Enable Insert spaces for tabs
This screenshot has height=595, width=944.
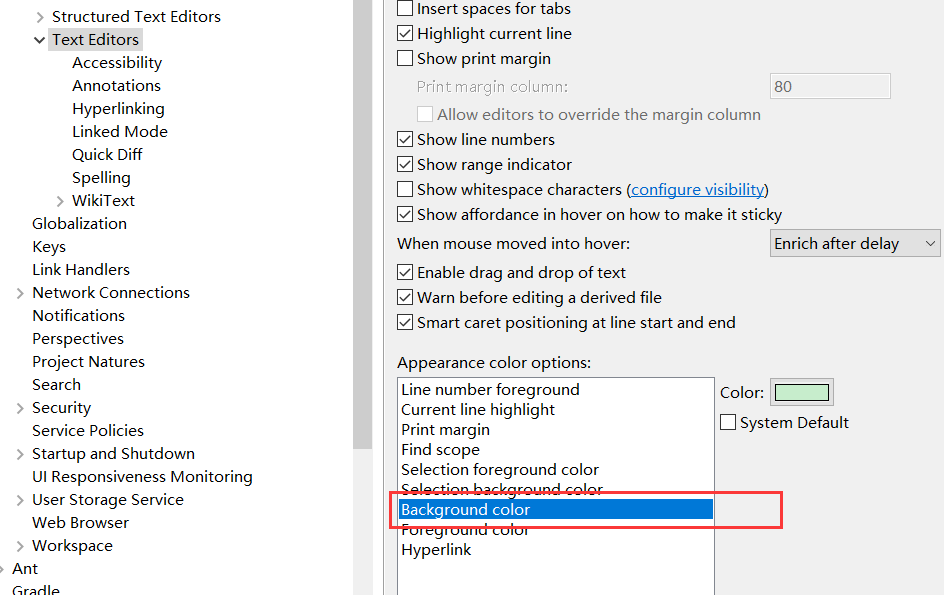point(405,8)
